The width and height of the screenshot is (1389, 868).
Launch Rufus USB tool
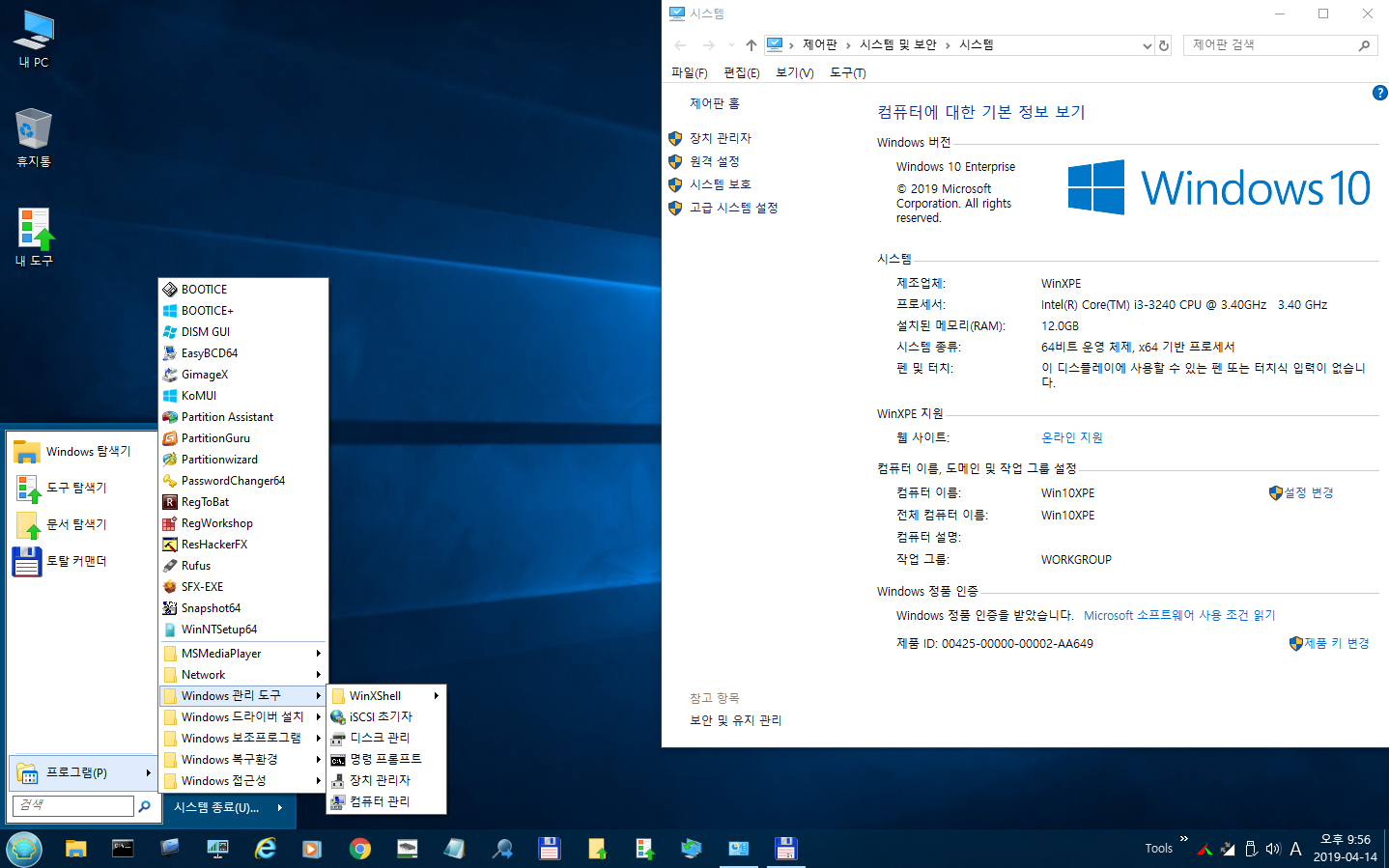pyautogui.click(x=243, y=565)
